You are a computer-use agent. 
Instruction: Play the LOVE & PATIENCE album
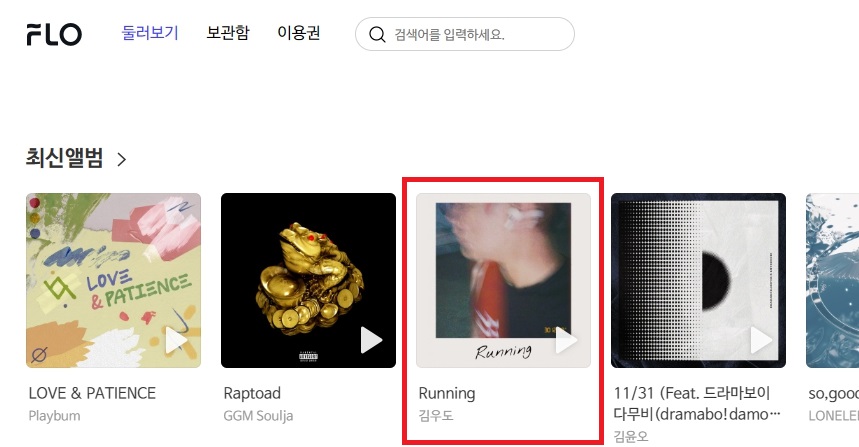(x=176, y=340)
